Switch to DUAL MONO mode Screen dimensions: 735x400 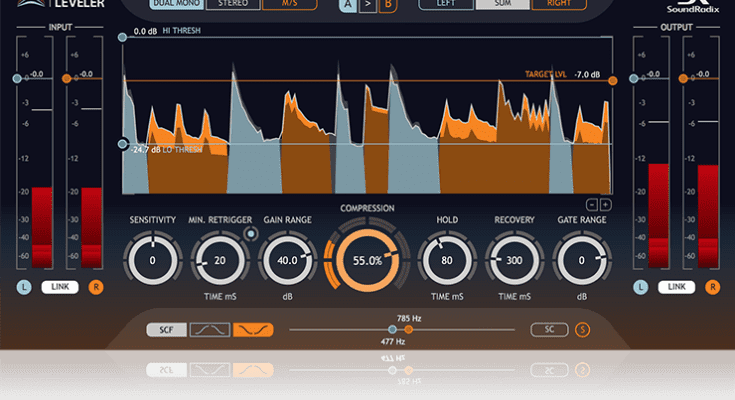[x=175, y=4]
